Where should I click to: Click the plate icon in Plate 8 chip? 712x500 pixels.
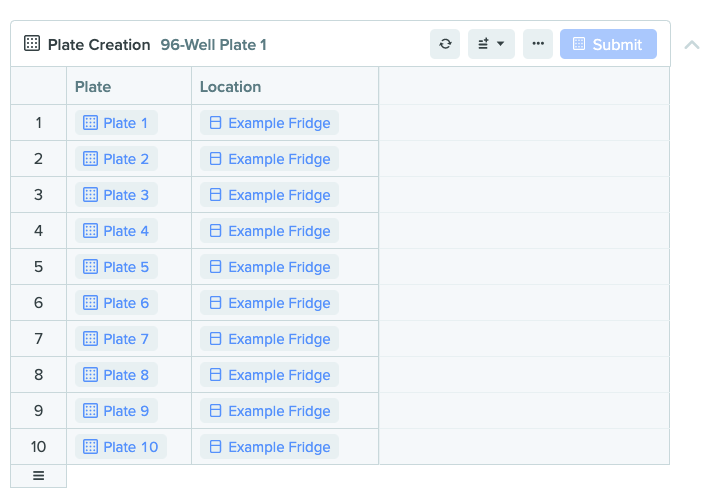(x=90, y=375)
